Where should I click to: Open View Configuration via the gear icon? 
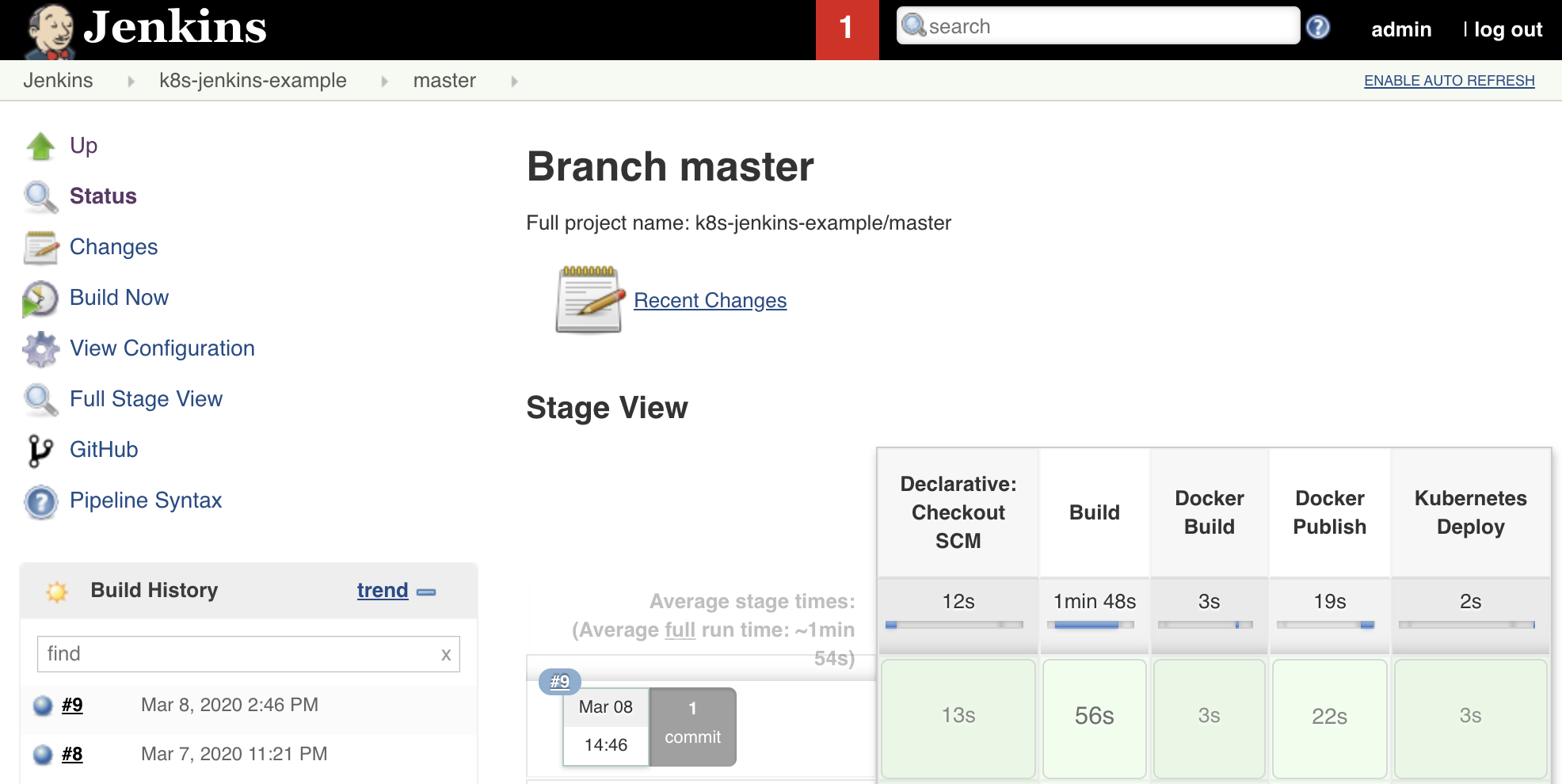point(40,348)
